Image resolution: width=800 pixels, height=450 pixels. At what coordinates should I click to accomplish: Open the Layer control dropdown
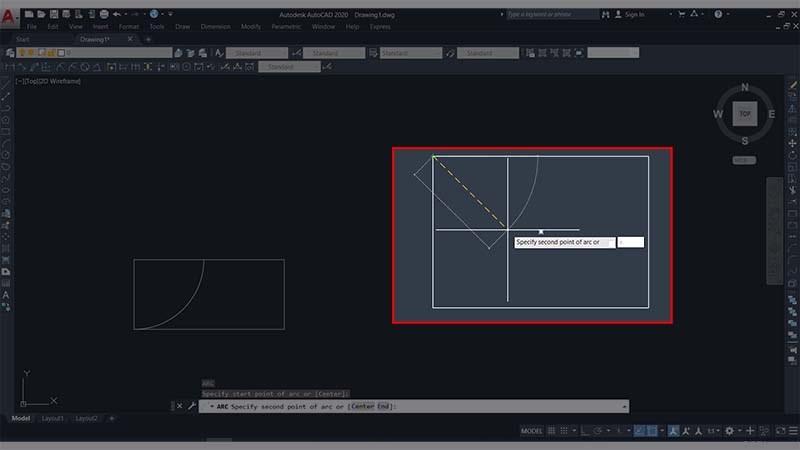click(x=94, y=53)
